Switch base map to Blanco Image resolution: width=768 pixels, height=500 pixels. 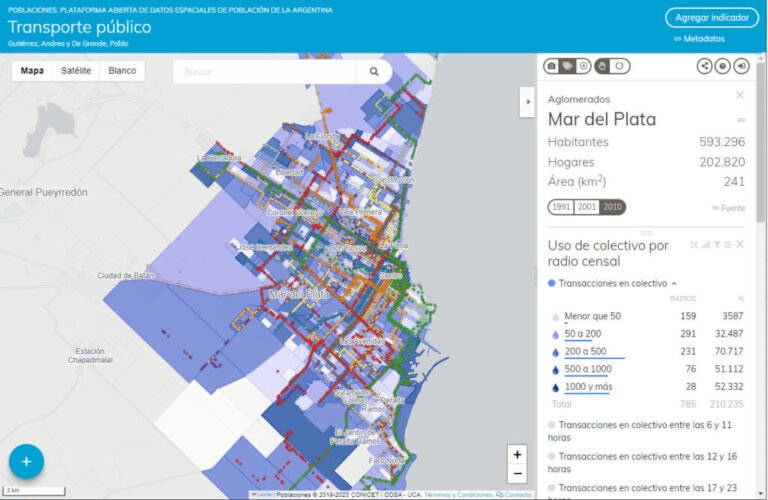122,71
